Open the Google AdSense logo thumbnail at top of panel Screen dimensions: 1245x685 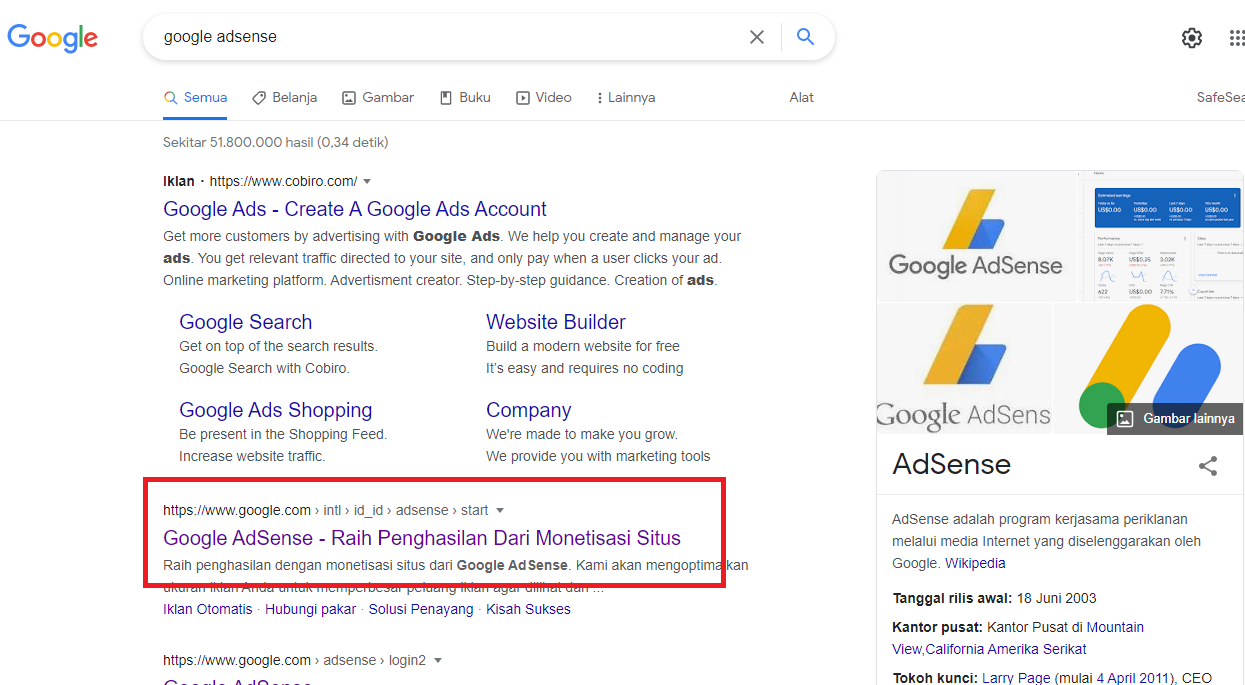point(976,236)
